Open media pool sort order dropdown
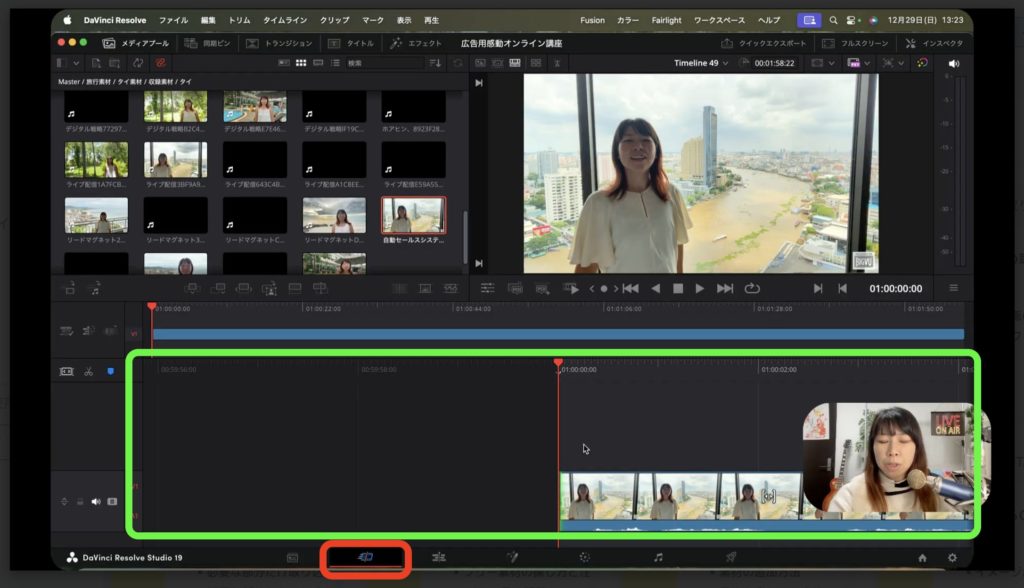The height and width of the screenshot is (588, 1024). click(x=435, y=63)
